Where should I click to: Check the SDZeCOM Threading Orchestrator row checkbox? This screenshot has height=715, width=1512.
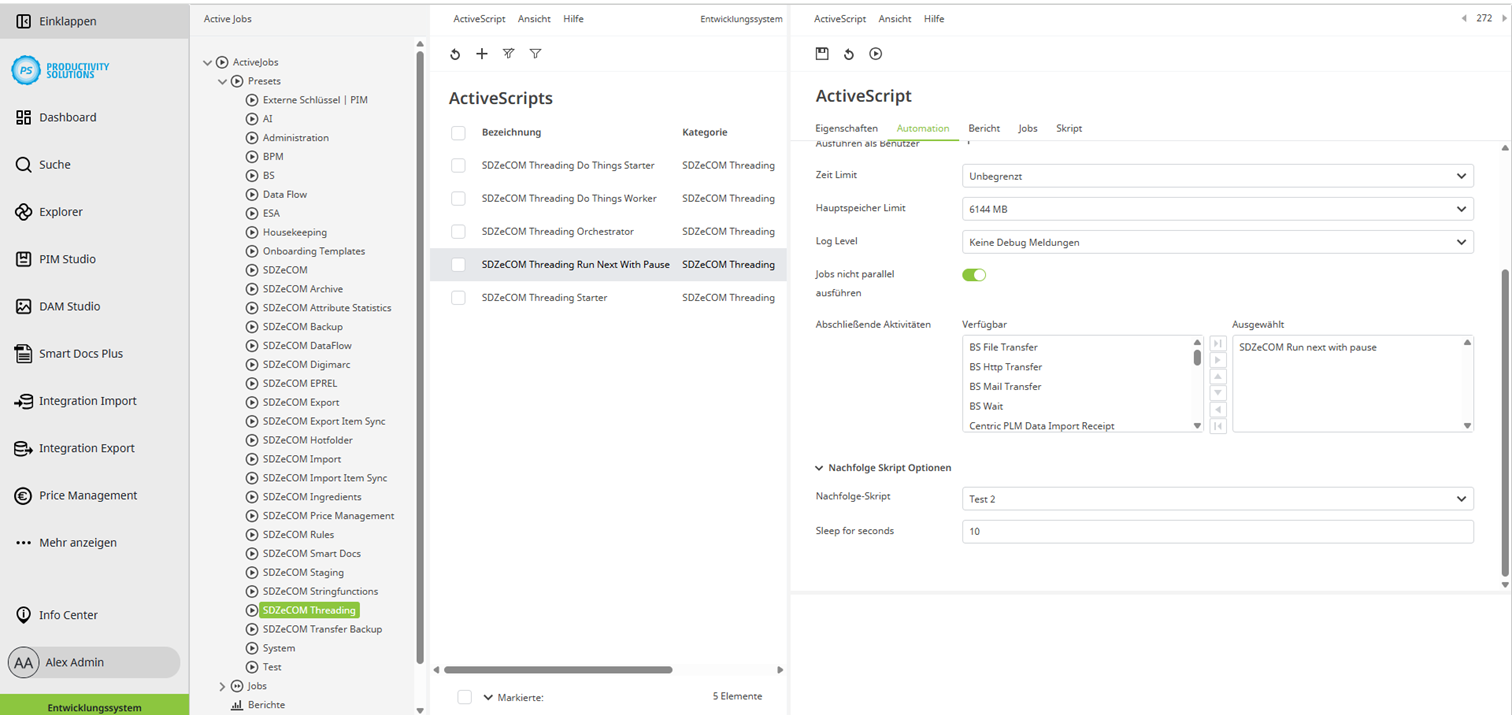coord(458,232)
